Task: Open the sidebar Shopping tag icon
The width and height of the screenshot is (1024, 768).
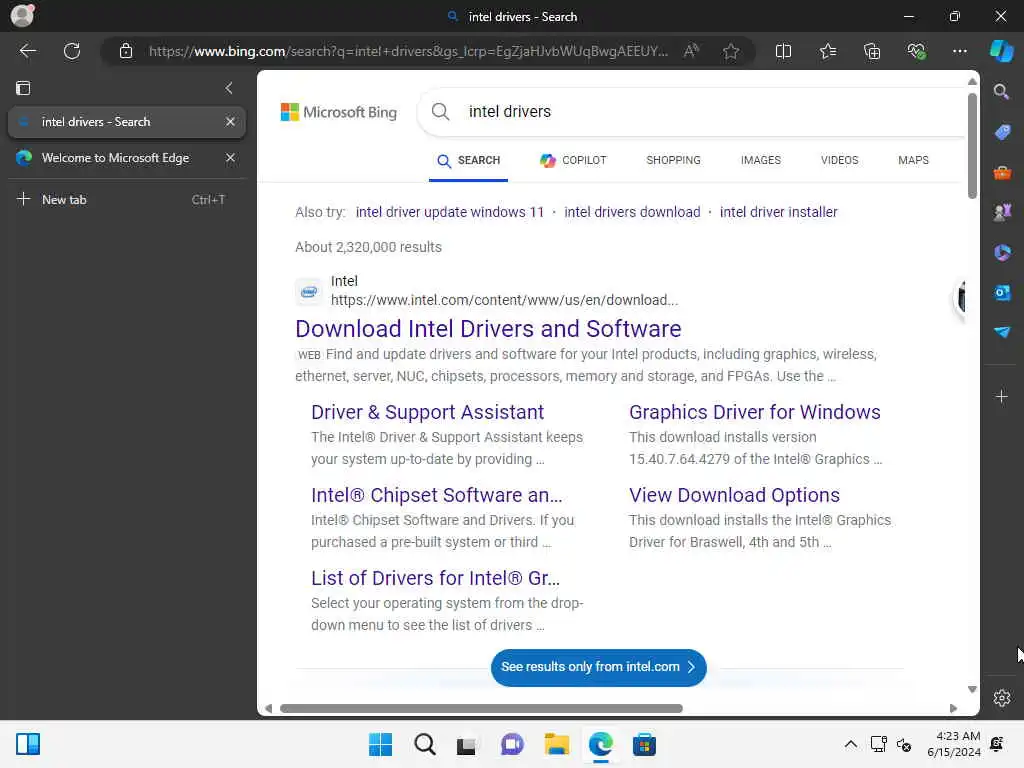Action: tap(1002, 132)
